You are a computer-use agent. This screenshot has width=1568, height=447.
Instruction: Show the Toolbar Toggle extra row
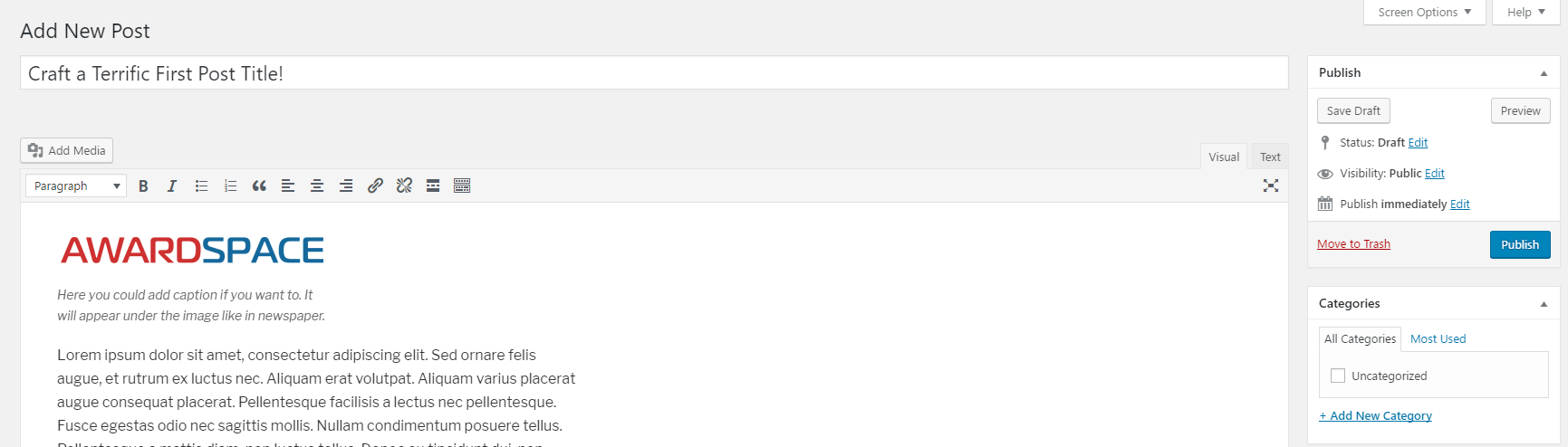462,185
